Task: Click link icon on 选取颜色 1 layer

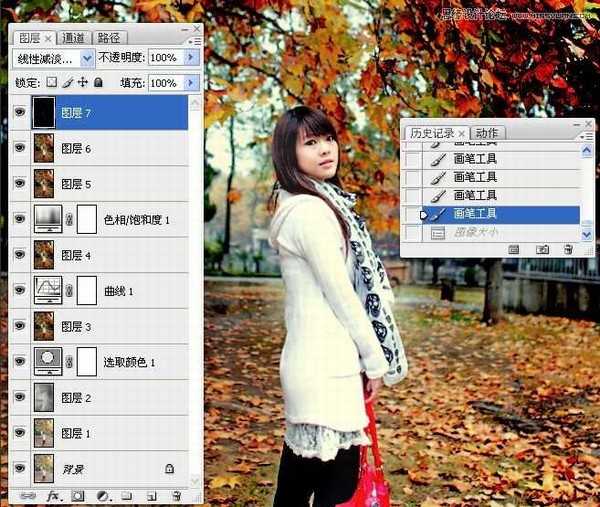Action: click(69, 362)
